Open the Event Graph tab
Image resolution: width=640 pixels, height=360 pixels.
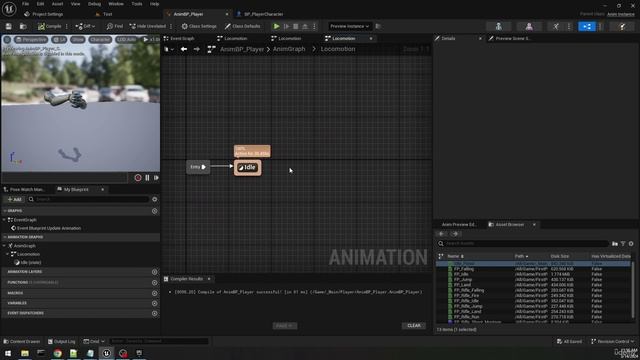(x=182, y=38)
